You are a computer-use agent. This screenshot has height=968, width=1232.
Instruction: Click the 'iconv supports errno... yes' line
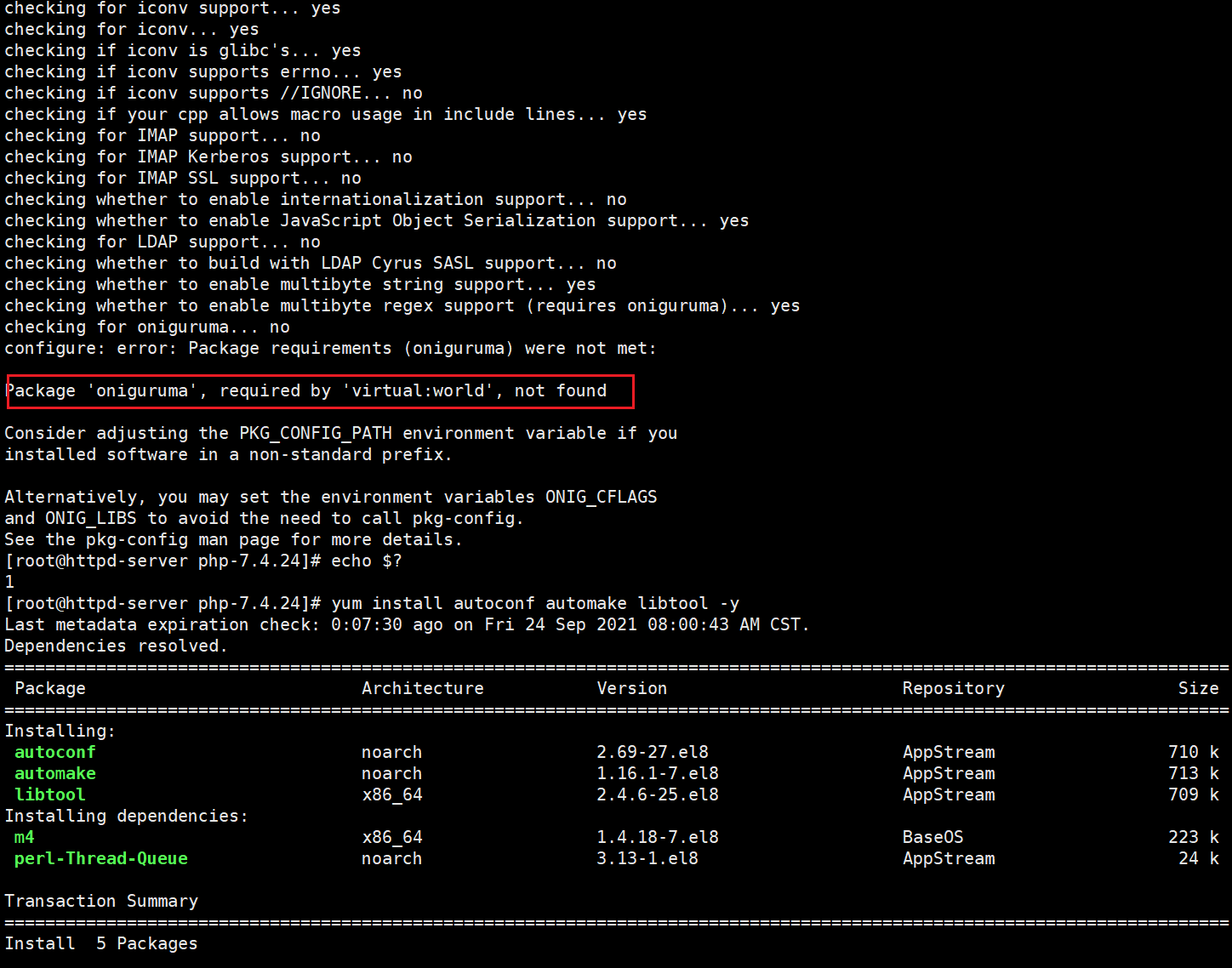203,72
